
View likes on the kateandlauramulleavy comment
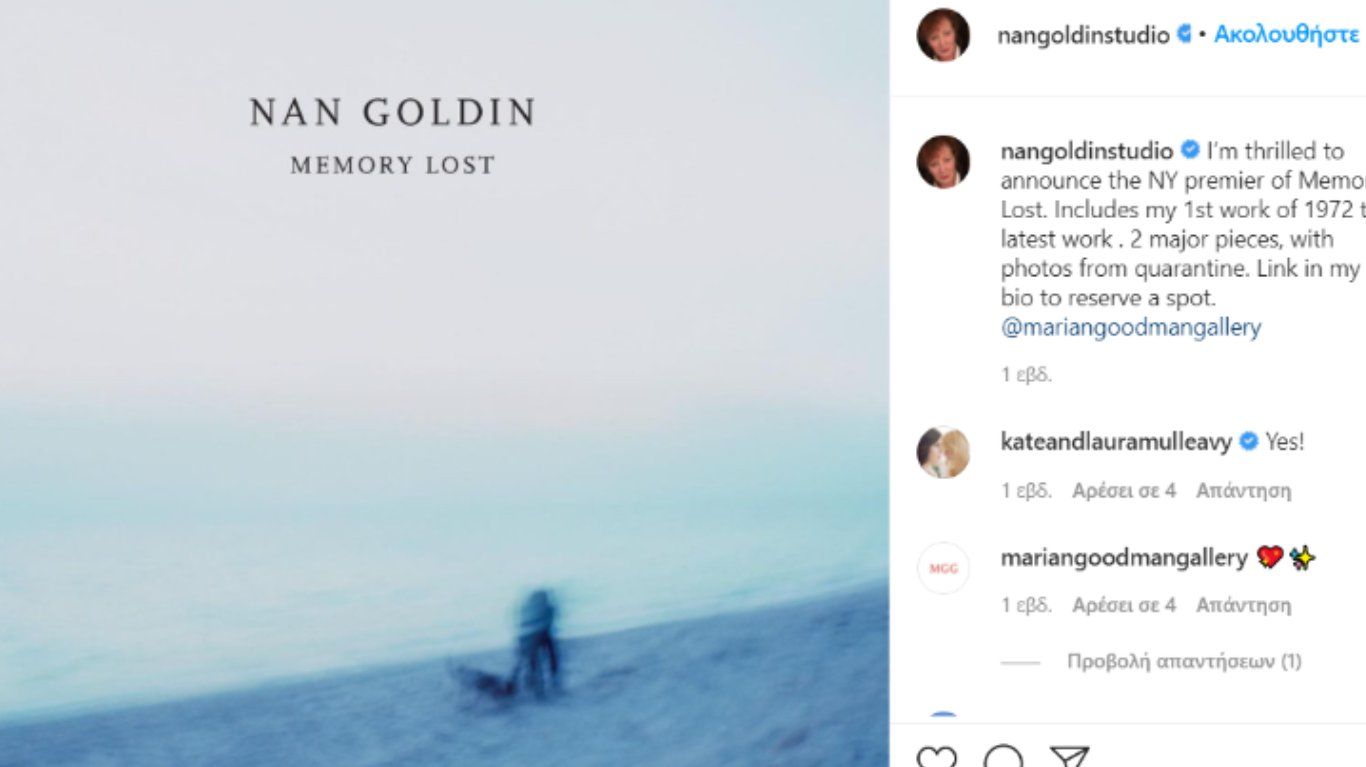1124,490
